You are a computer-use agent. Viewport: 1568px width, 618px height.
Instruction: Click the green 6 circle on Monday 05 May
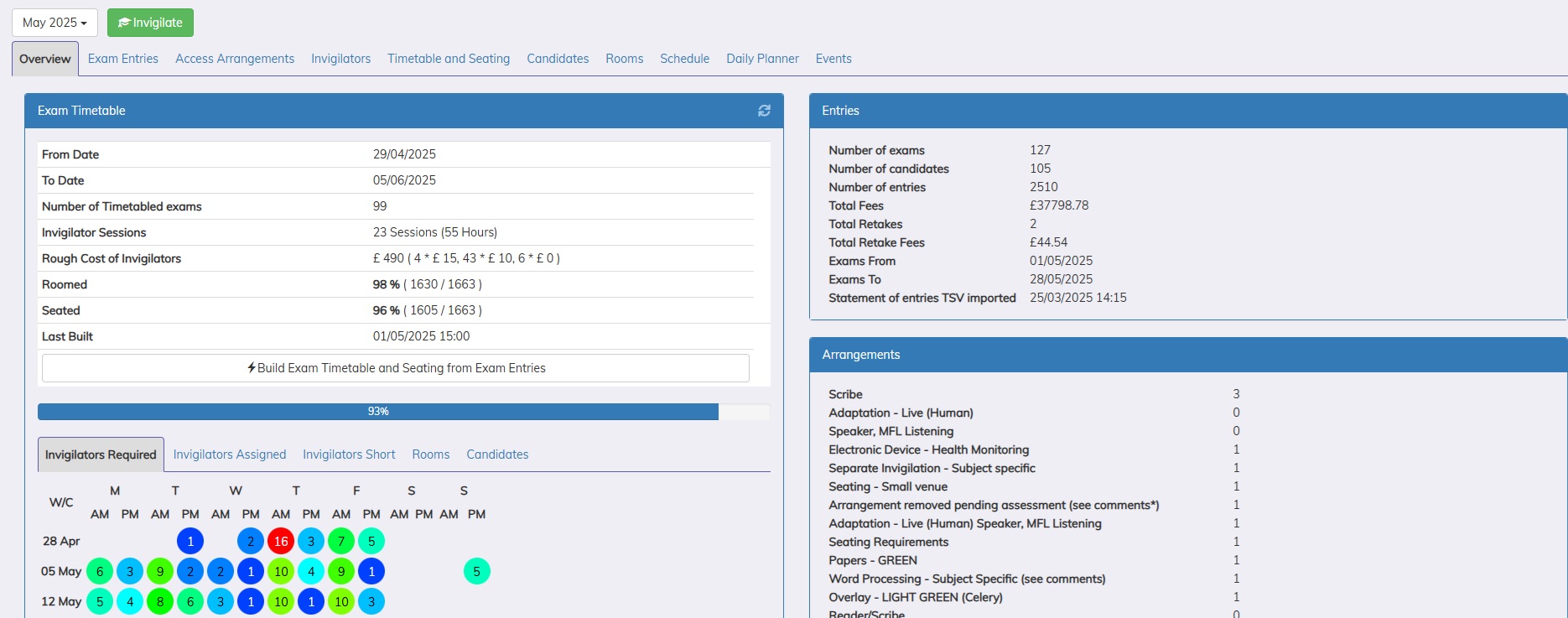(x=100, y=572)
